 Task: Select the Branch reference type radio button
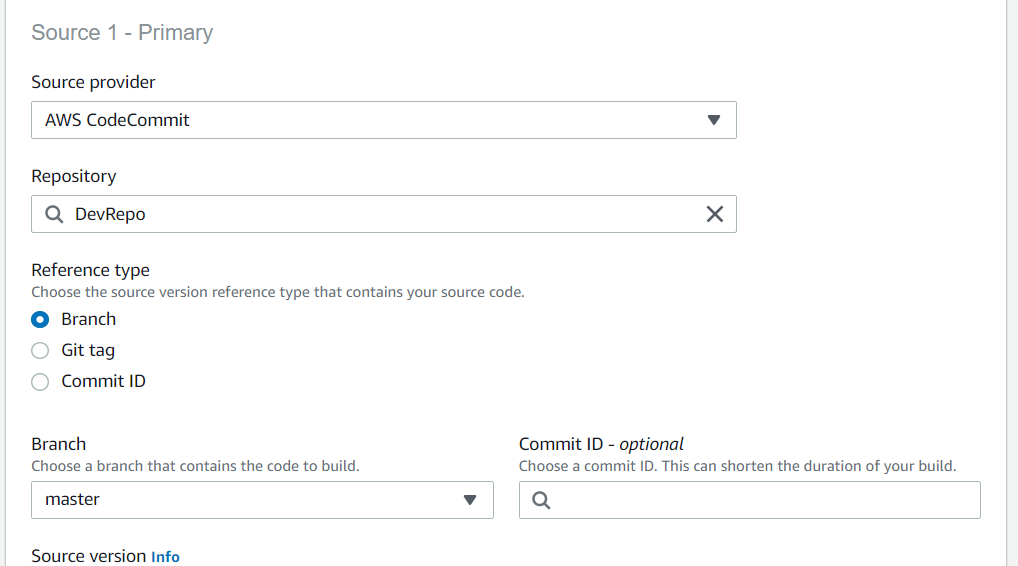[40, 320]
